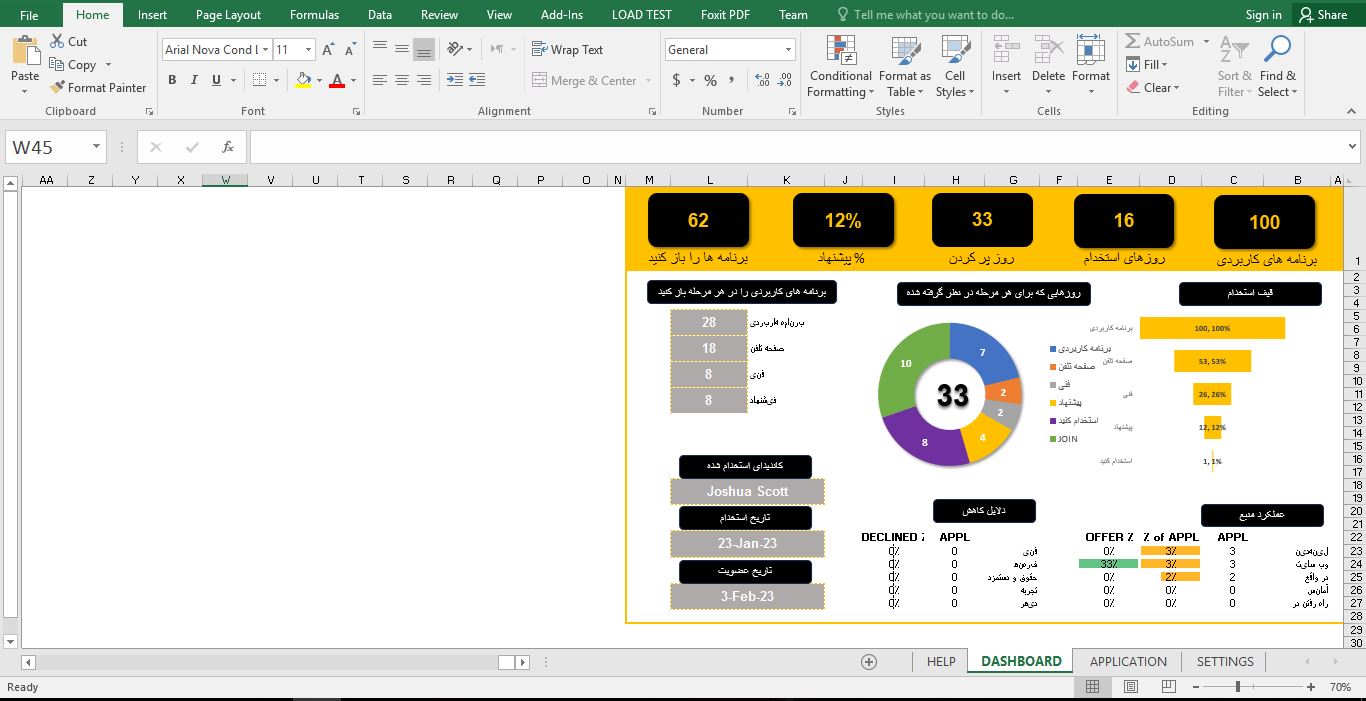Switch to the APPLICATION sheet tab
The height and width of the screenshot is (701, 1366).
(x=1128, y=661)
